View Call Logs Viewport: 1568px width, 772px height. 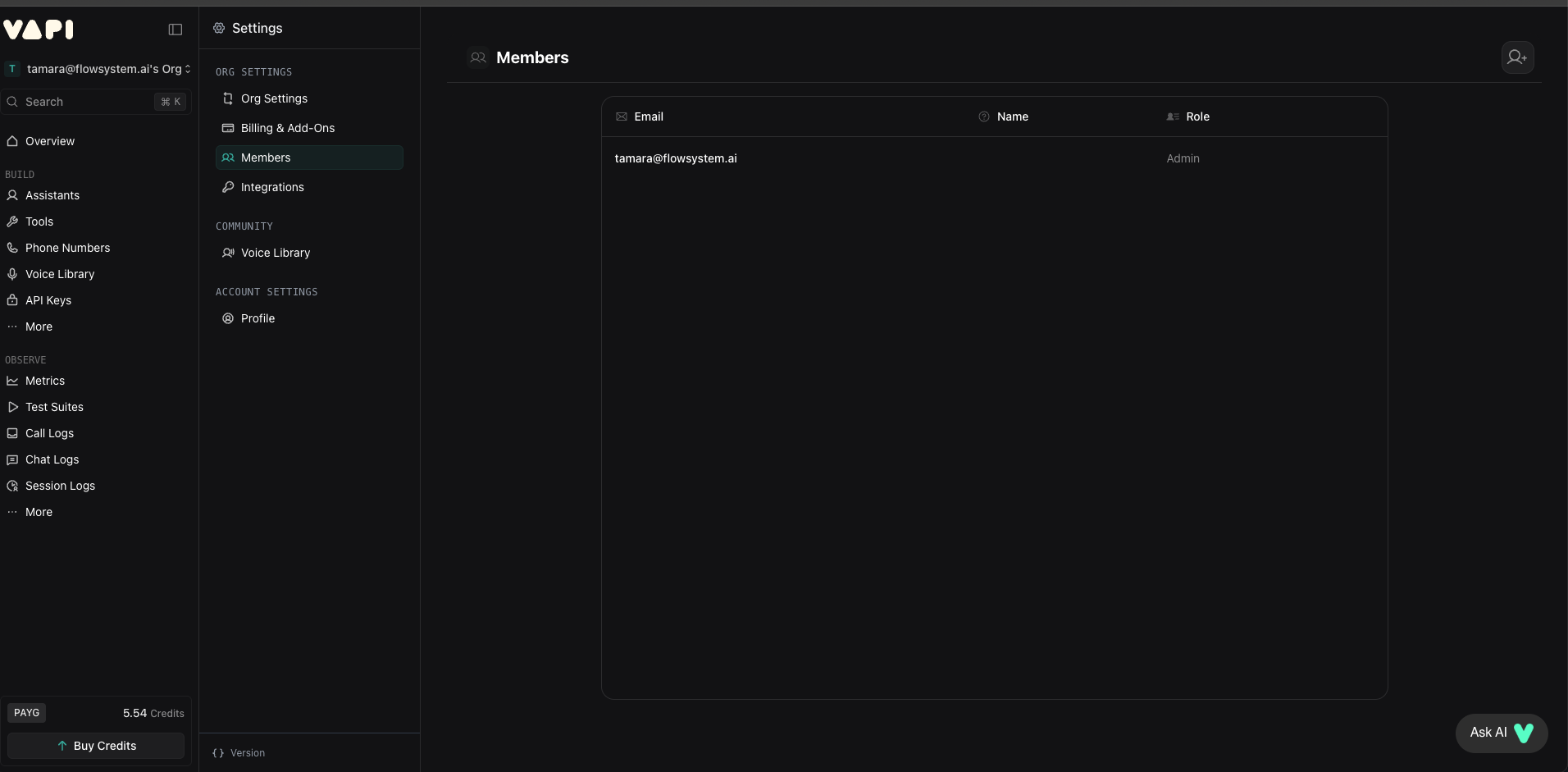point(49,432)
